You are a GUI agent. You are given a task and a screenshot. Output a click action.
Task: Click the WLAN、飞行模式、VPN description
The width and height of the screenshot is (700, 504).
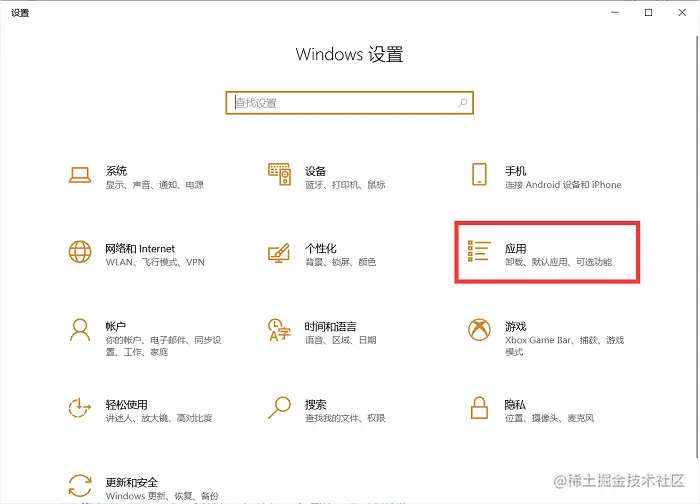coord(155,262)
